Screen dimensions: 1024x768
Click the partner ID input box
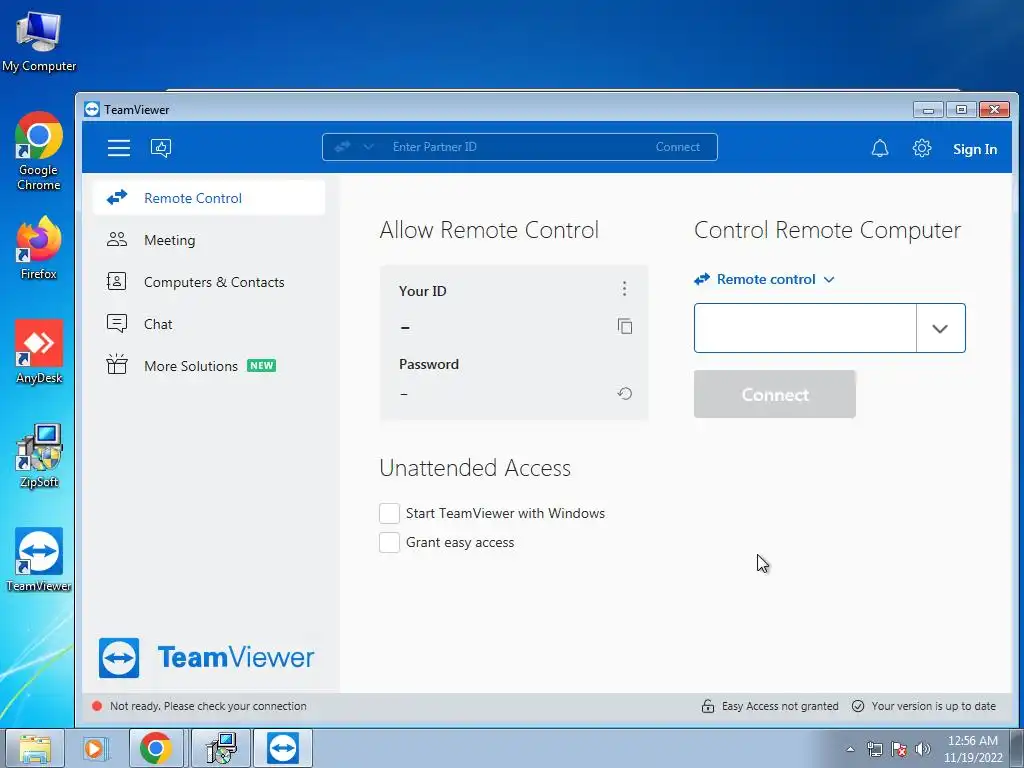[805, 328]
